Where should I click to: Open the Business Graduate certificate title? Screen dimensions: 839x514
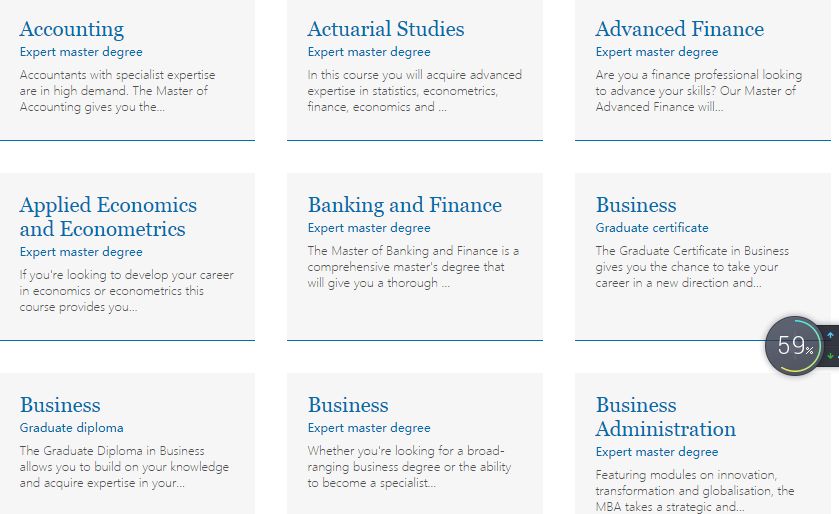(x=636, y=205)
